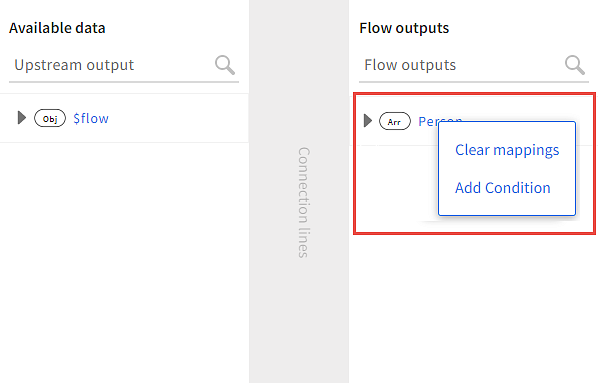
Task: Click the Flow outputs search magnifier icon
Action: [x=575, y=65]
